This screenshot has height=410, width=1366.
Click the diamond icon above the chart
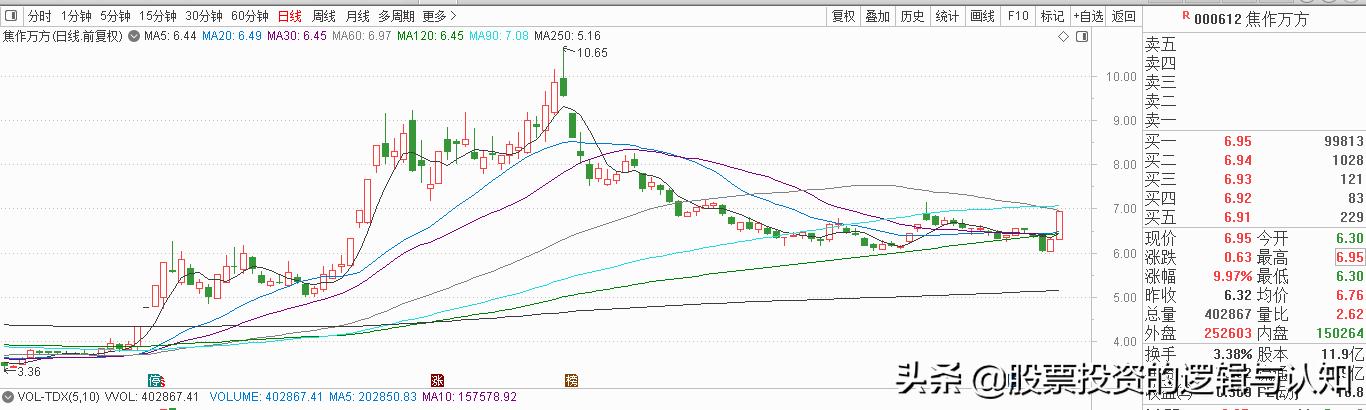coord(1063,36)
